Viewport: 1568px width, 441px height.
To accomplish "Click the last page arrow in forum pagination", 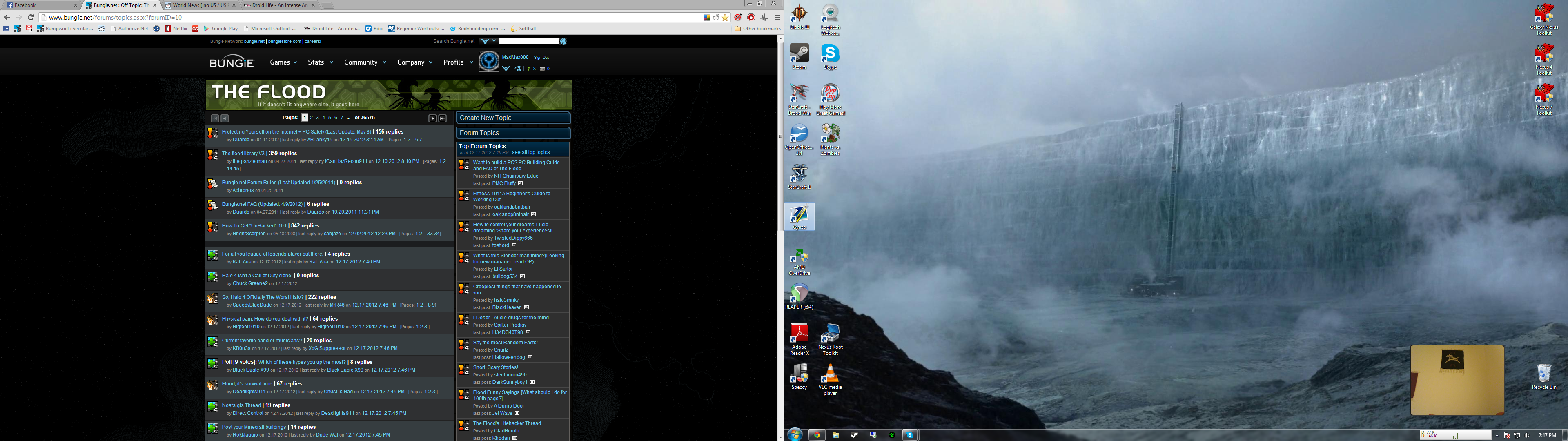I will point(443,118).
